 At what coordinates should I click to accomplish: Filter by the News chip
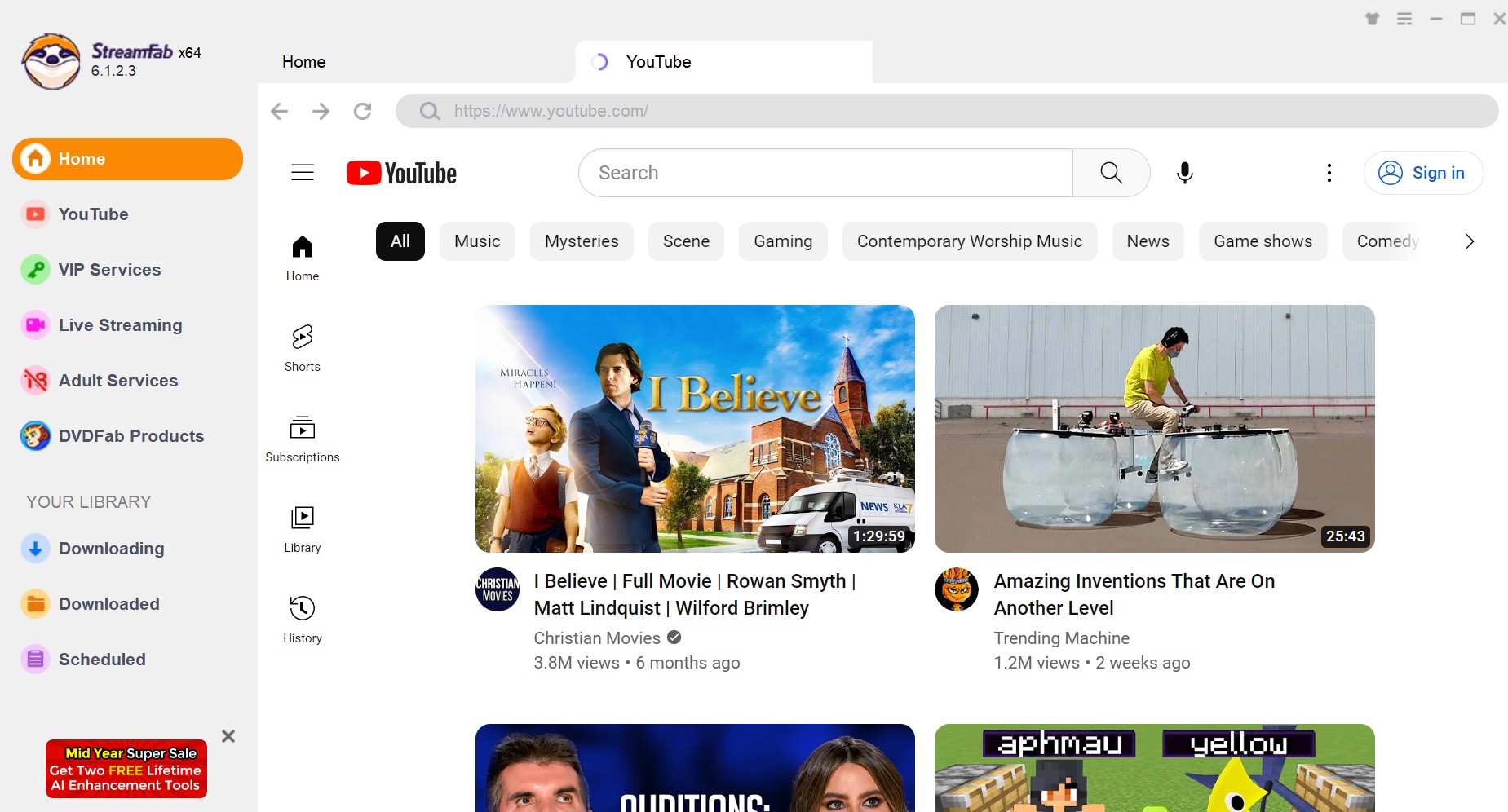coord(1148,241)
